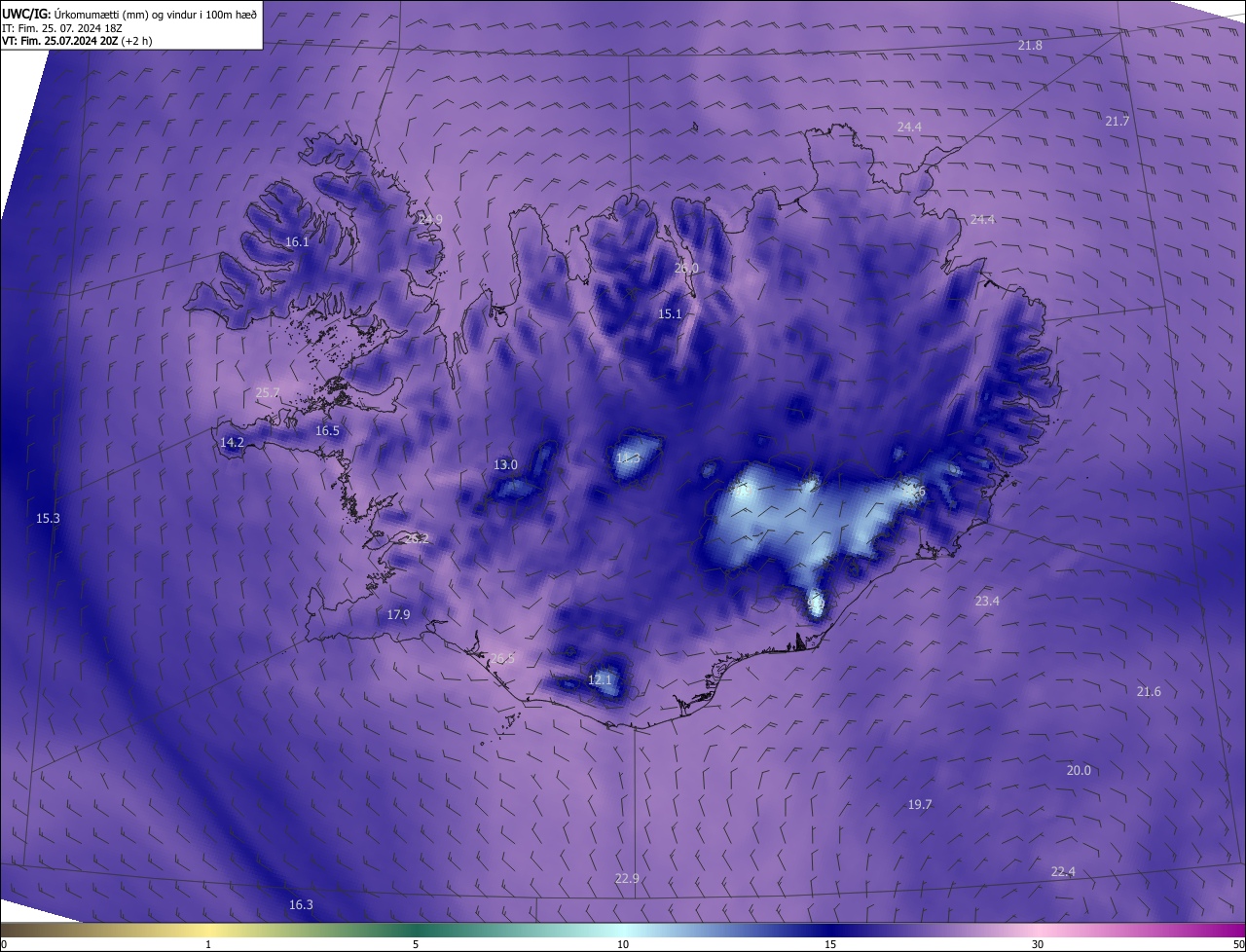
Task: Click the 14.2 value label
Action: point(232,442)
